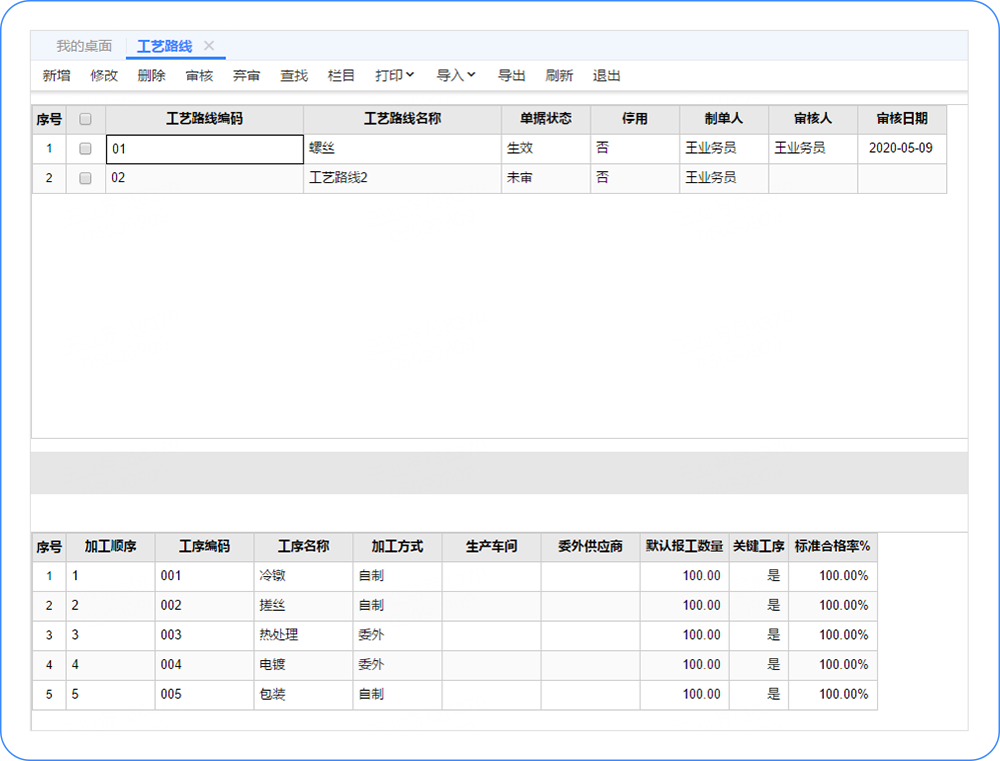The height and width of the screenshot is (761, 1000).
Task: Click the 栏目 column settings button
Action: tap(341, 76)
